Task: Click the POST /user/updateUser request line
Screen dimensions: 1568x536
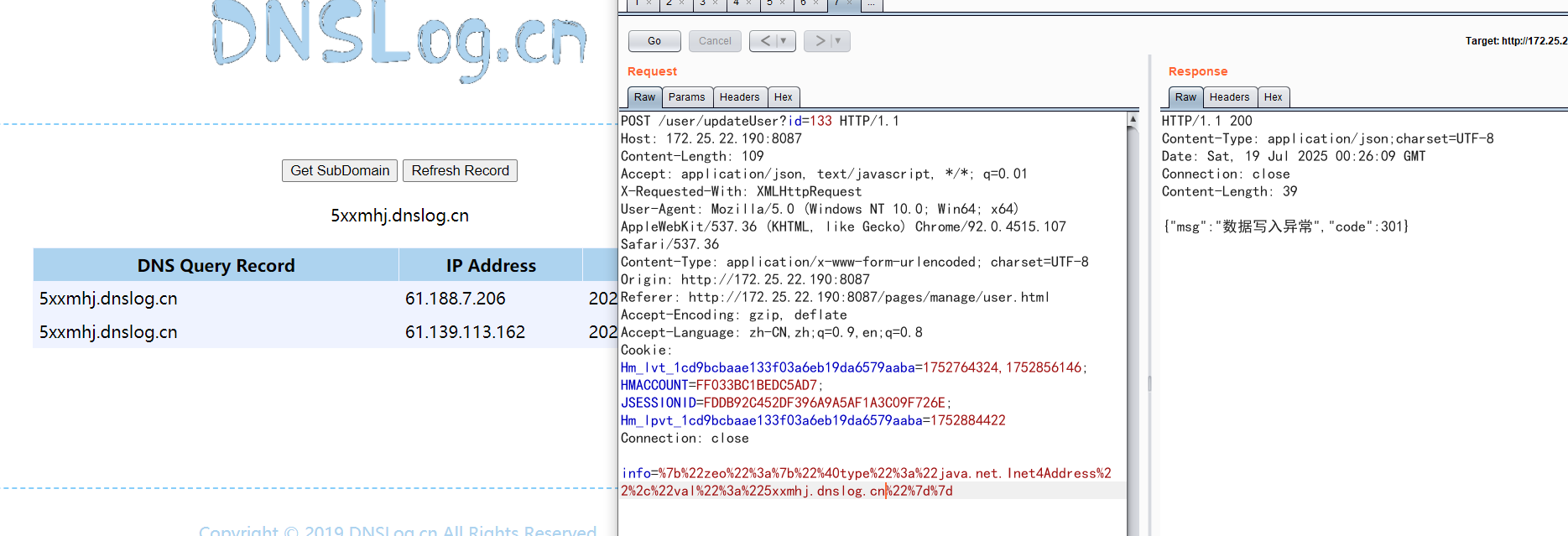Action: pos(759,121)
